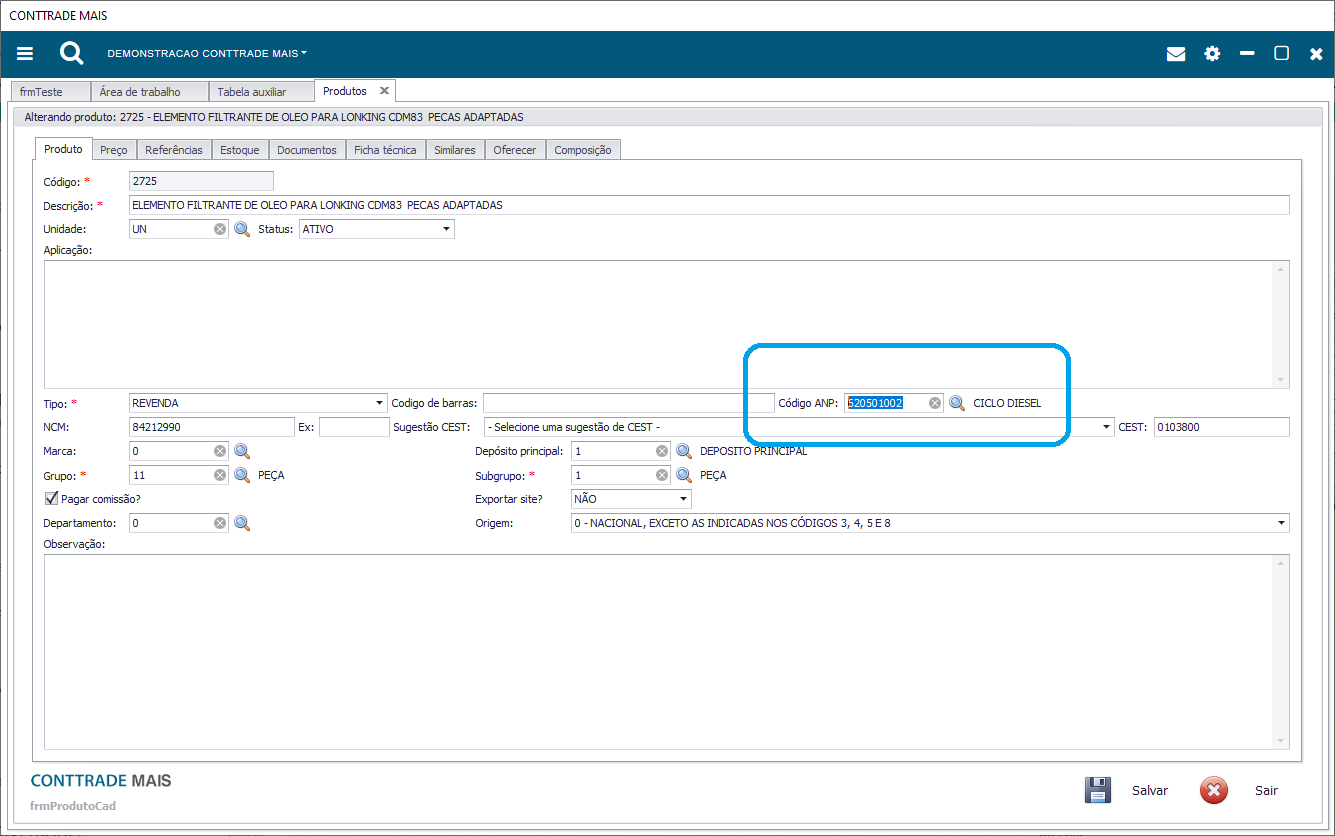This screenshot has height=836, width=1335.
Task: Open settings gear in header
Action: click(x=1212, y=54)
